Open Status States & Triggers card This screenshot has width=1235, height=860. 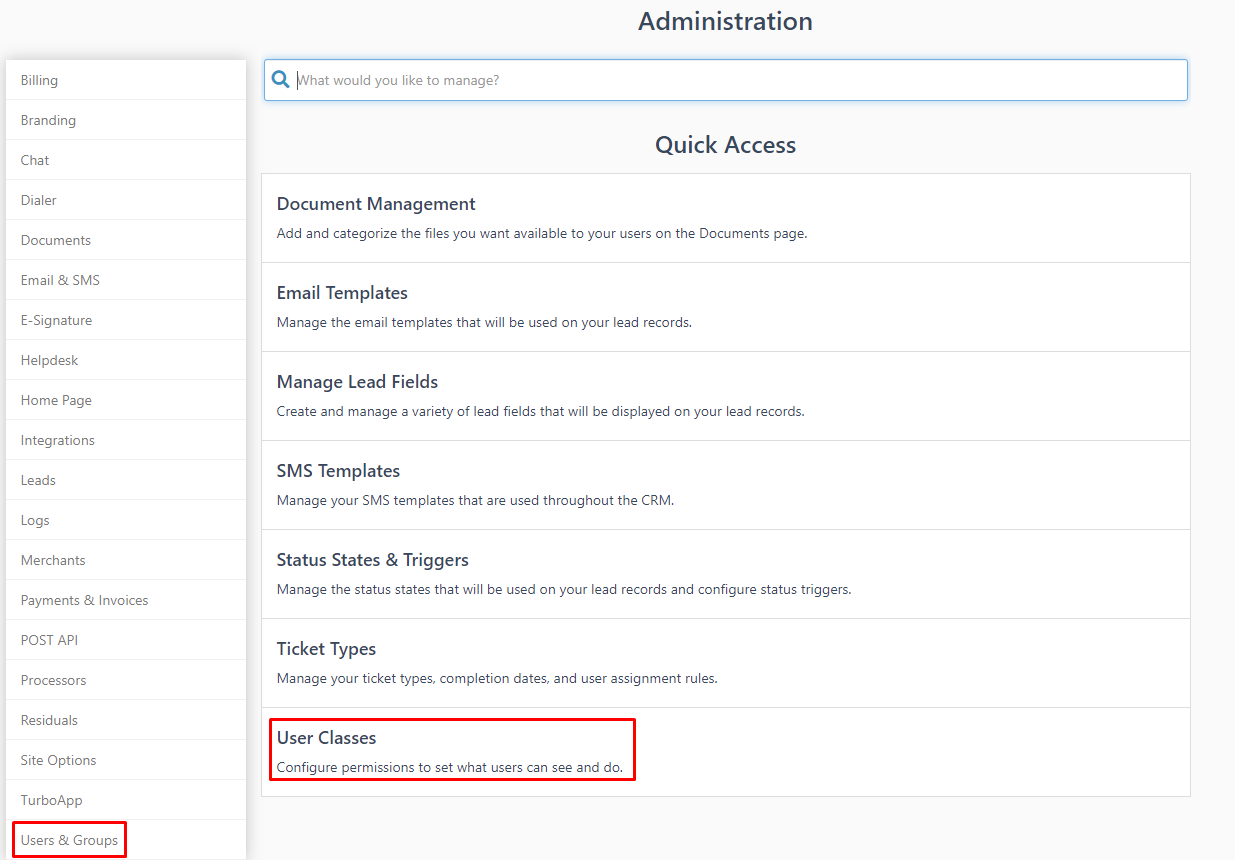point(726,574)
